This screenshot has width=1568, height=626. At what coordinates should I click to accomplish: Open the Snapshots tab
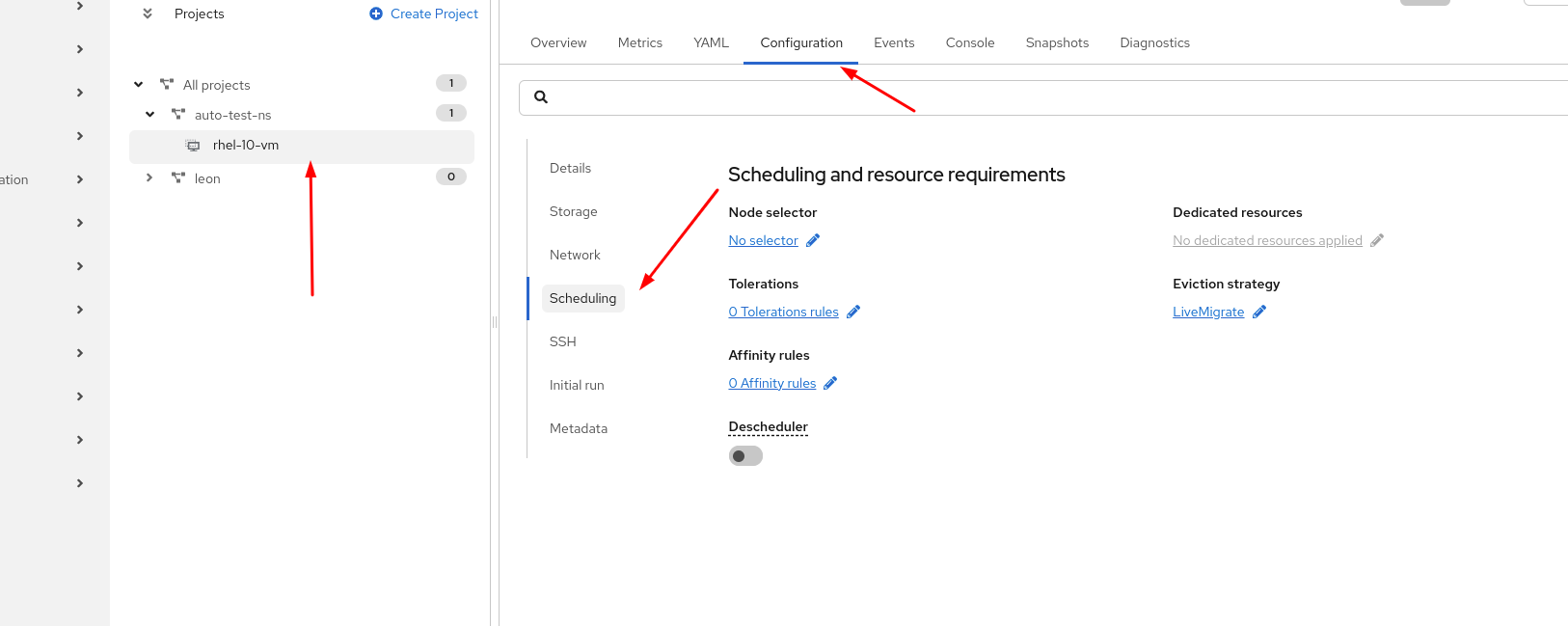[1057, 42]
